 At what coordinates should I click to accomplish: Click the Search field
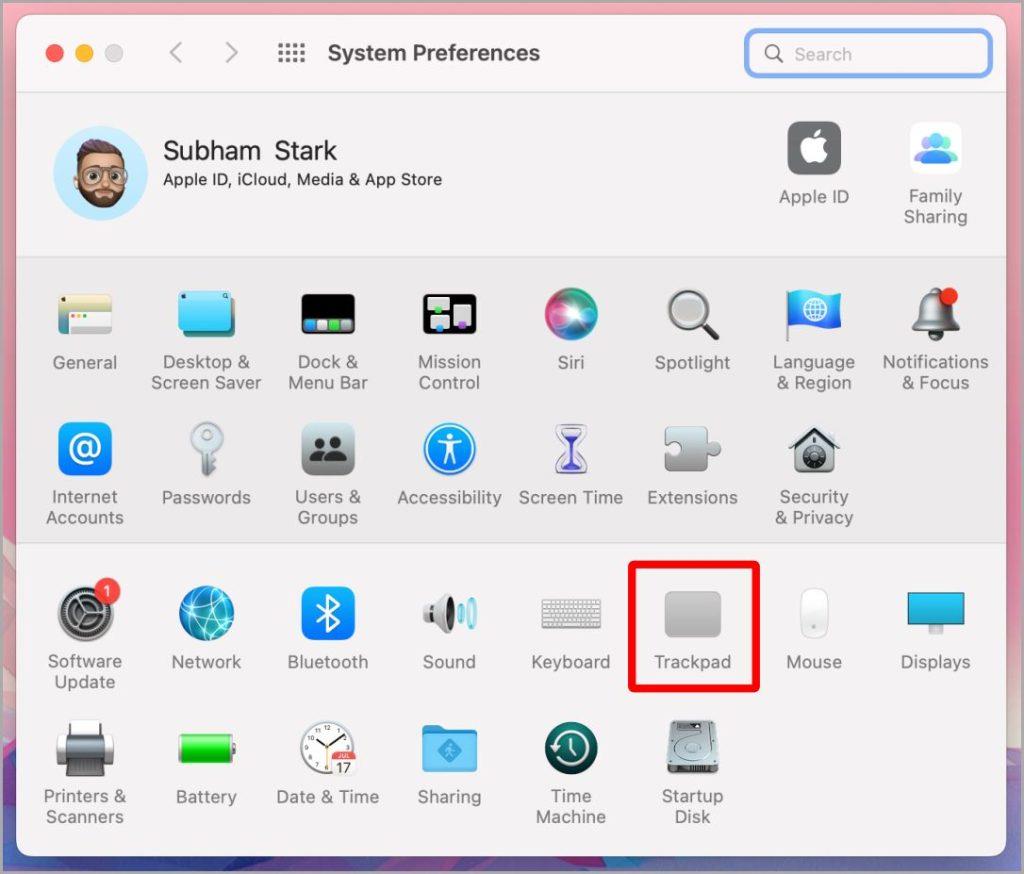869,54
